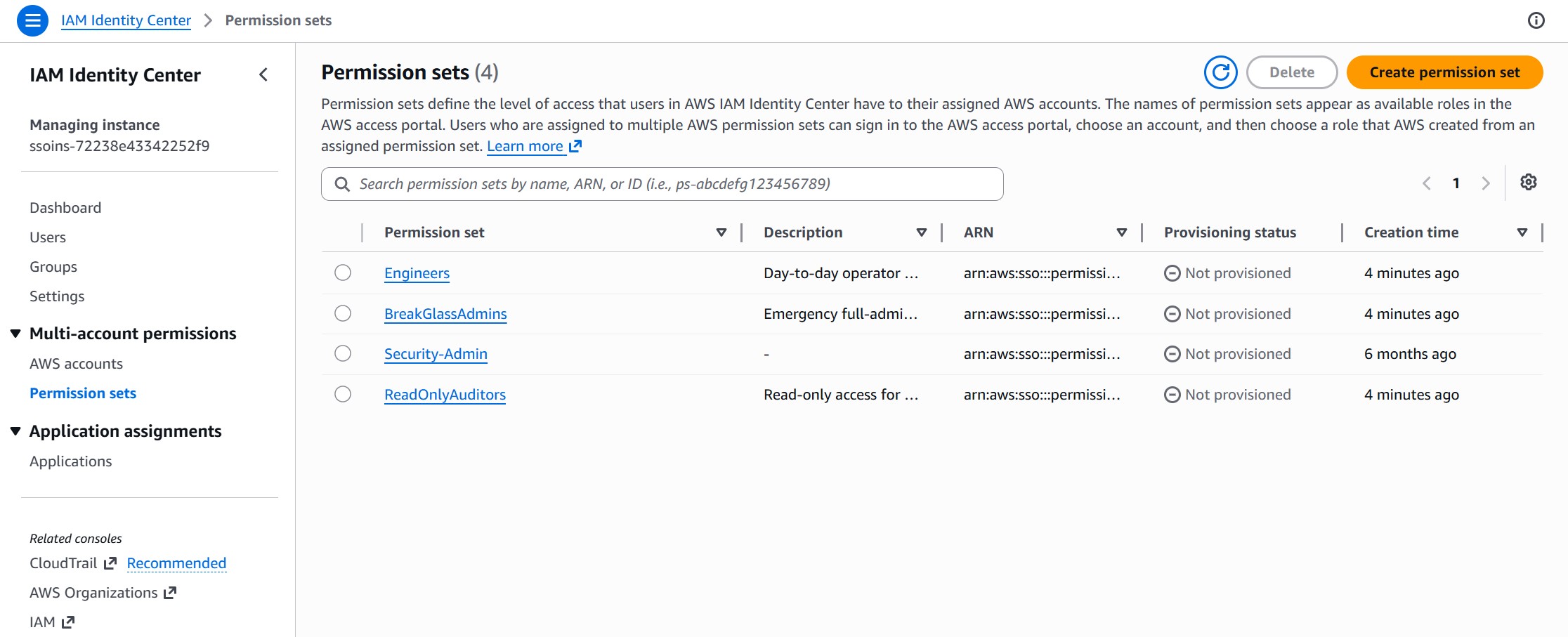
Task: Open the Security-Admin permission set
Action: tap(436, 354)
